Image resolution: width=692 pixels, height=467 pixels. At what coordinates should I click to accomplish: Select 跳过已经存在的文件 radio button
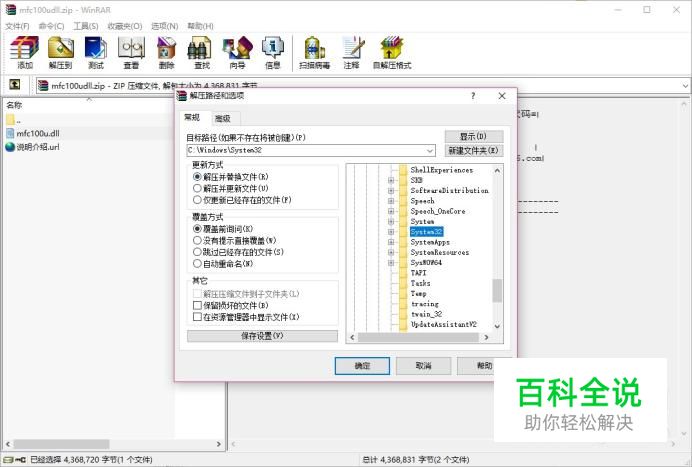197,252
